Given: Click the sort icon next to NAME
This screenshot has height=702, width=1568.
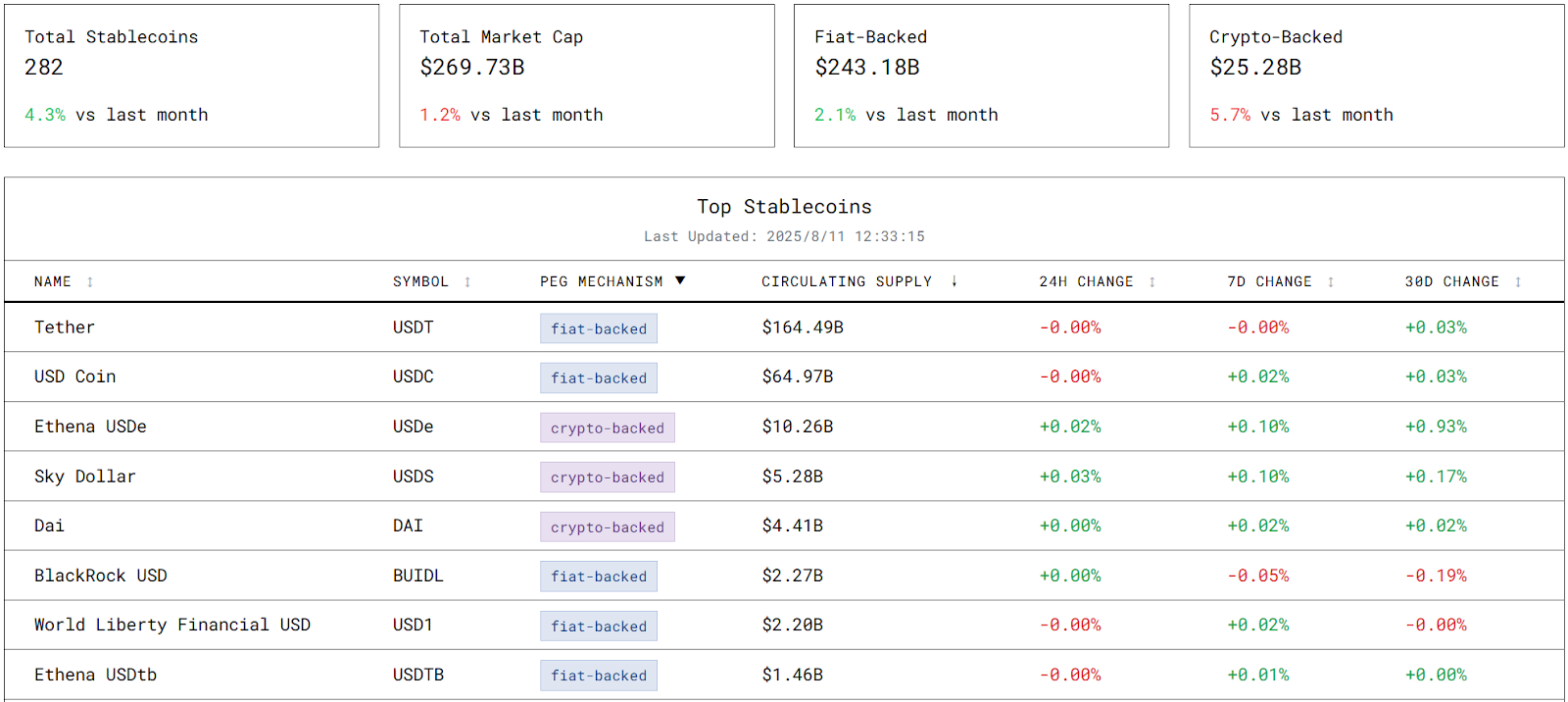Looking at the screenshot, I should point(90,282).
